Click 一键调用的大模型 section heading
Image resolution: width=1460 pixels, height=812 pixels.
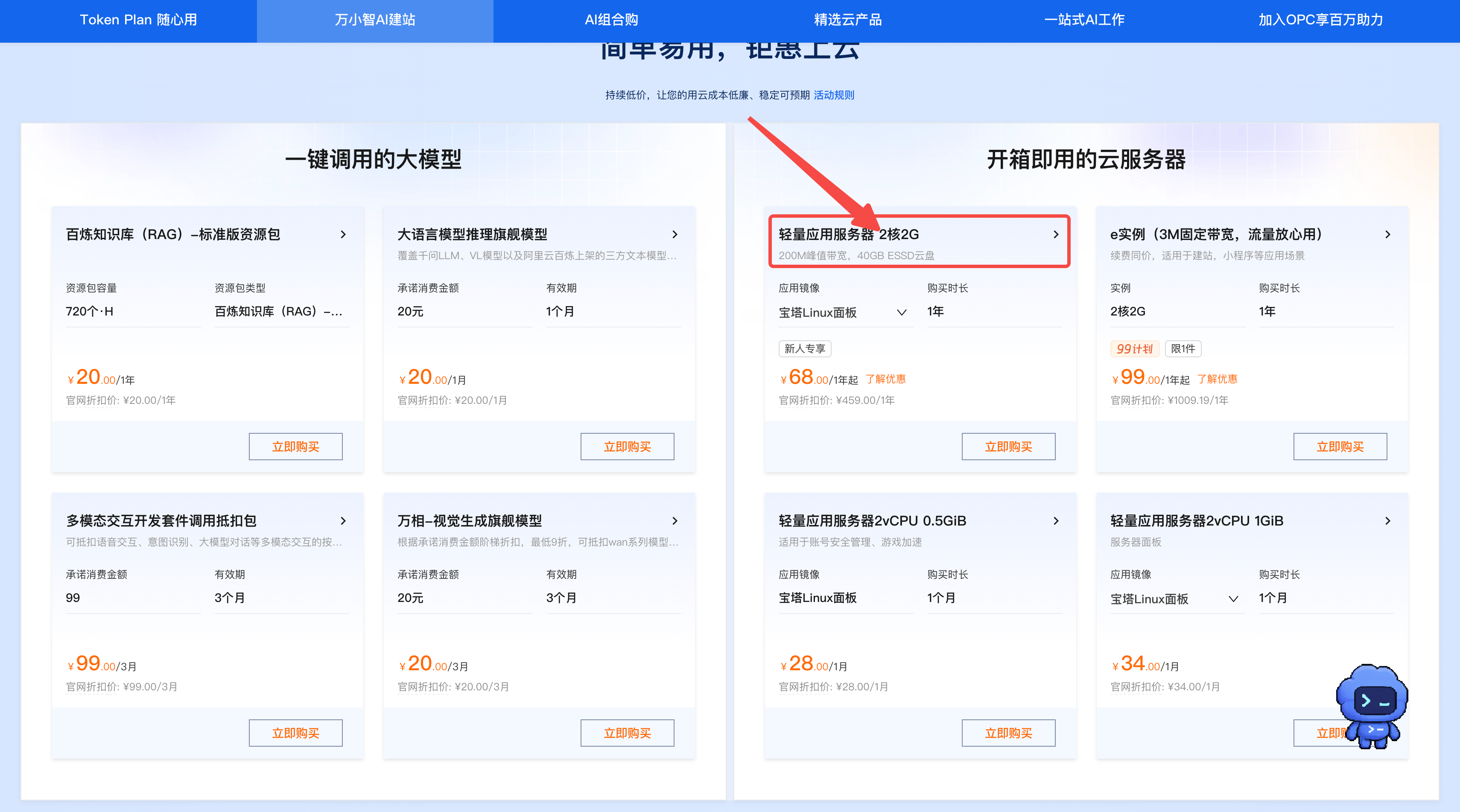coord(373,159)
